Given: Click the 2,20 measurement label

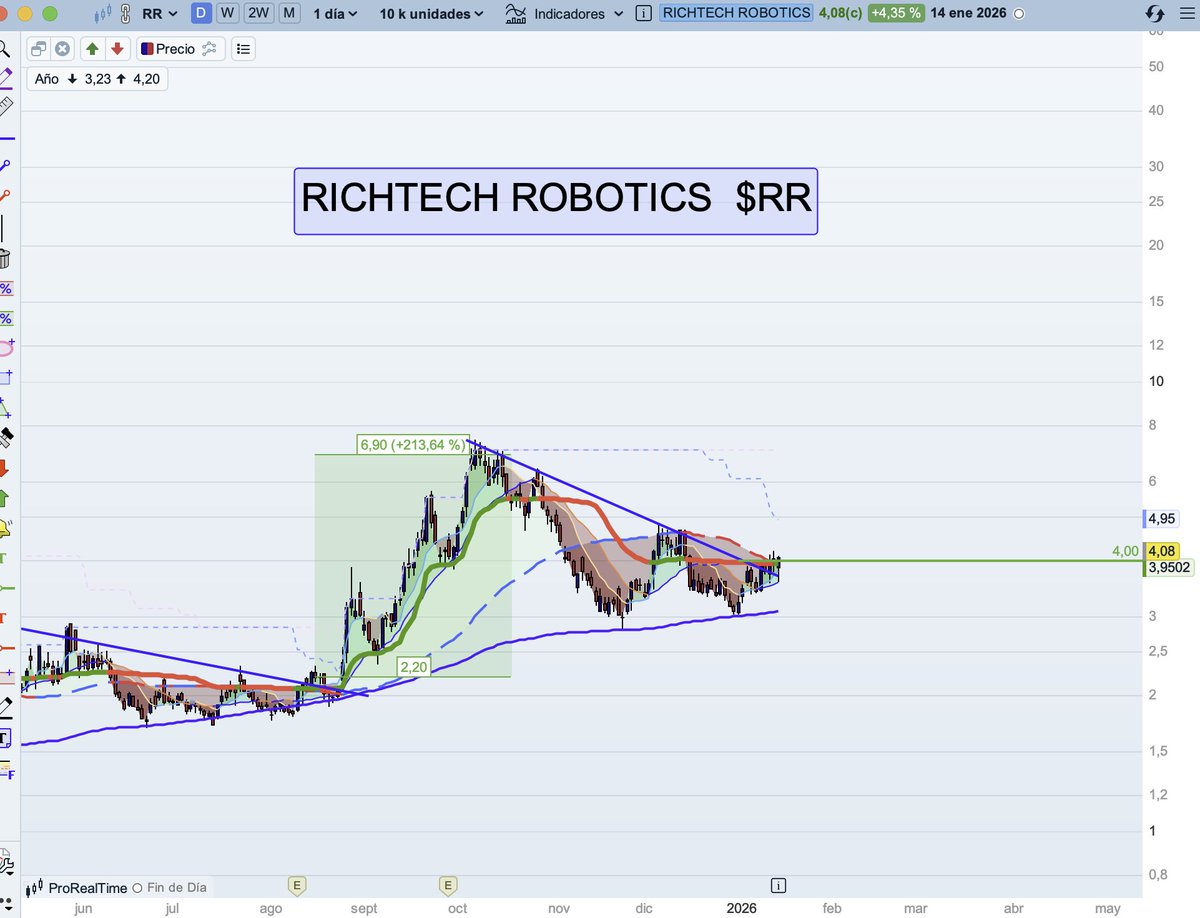Looking at the screenshot, I should 413,666.
